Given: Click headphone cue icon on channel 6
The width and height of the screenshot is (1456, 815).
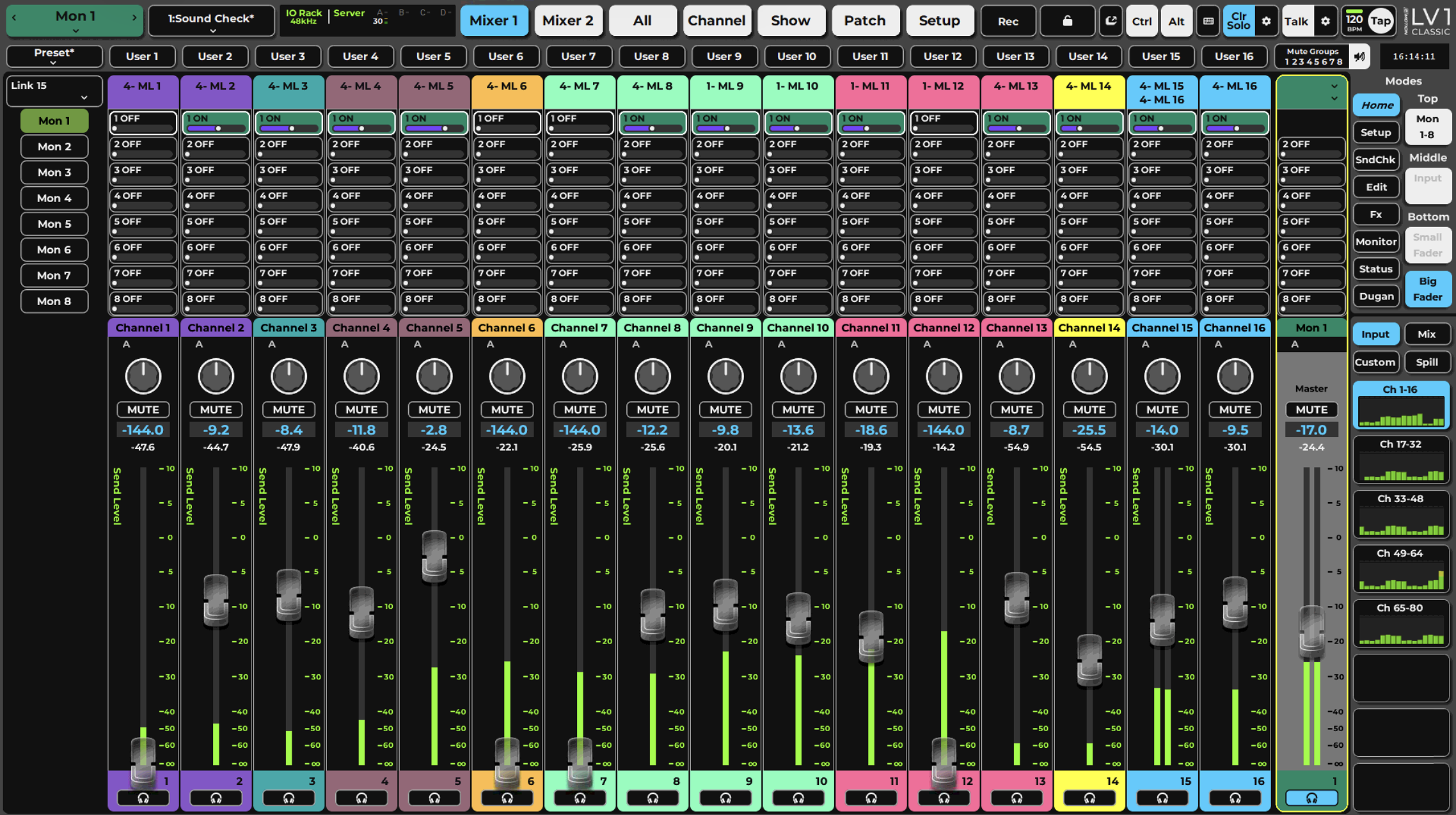Looking at the screenshot, I should [x=507, y=798].
